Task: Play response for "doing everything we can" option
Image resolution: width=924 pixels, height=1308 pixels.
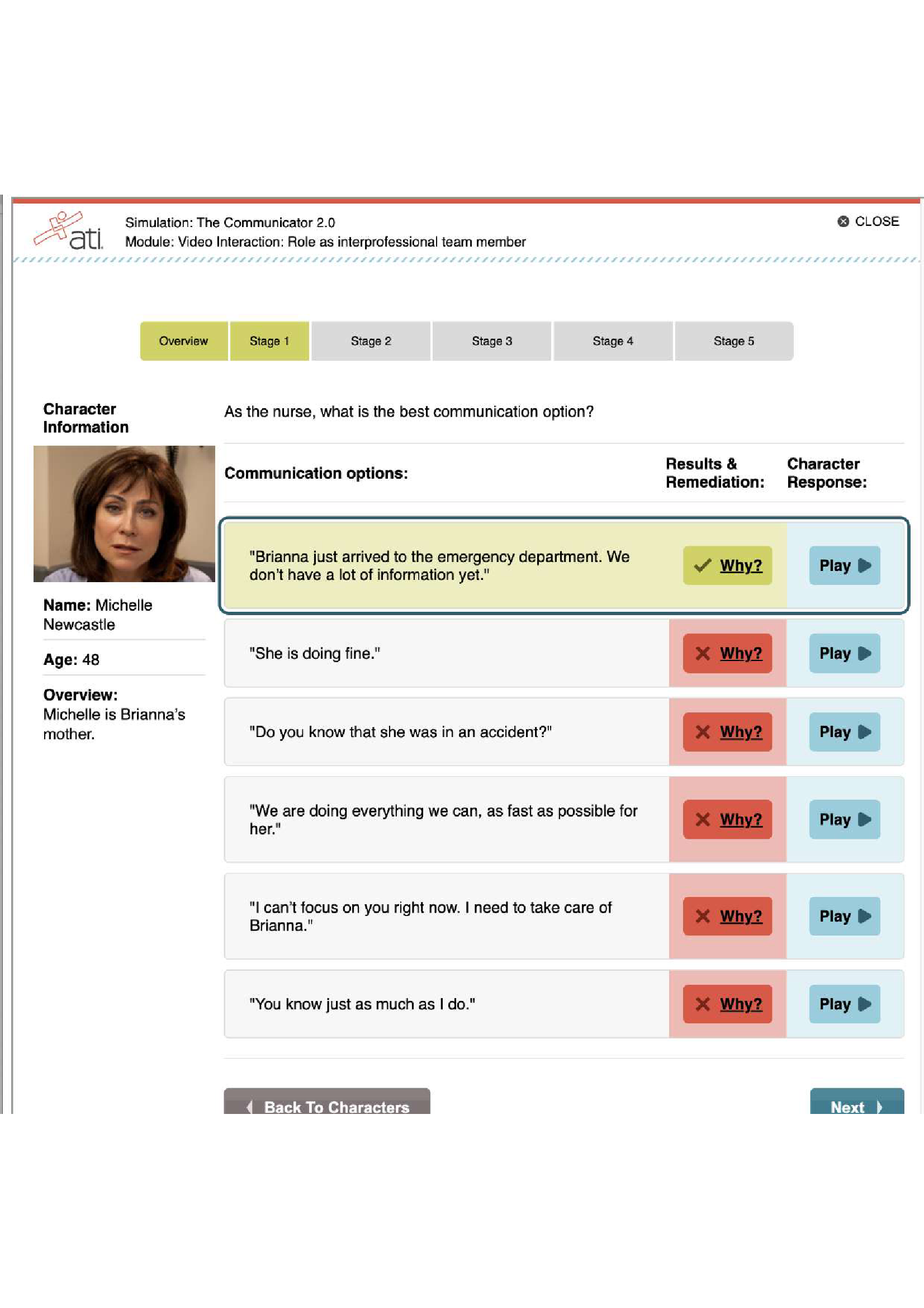Action: click(844, 819)
